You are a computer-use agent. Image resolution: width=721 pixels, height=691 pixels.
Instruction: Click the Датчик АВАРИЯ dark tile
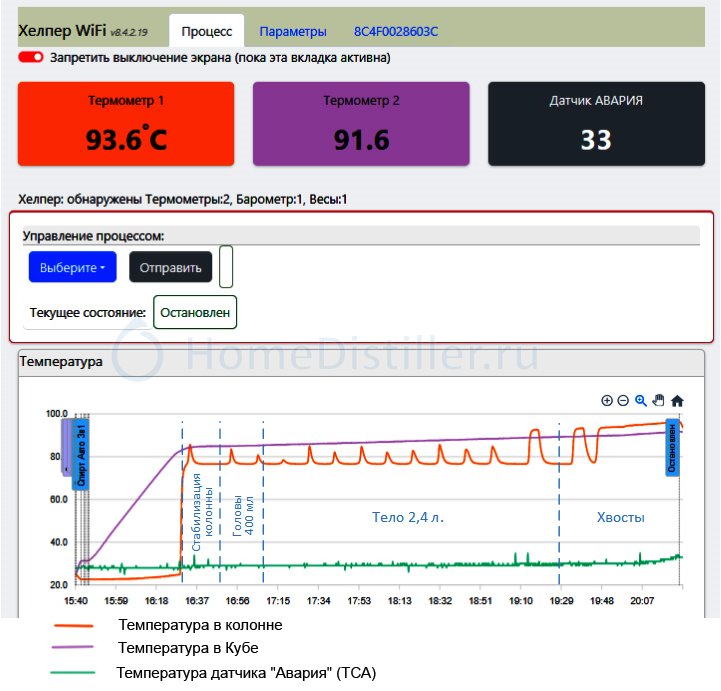(x=596, y=123)
